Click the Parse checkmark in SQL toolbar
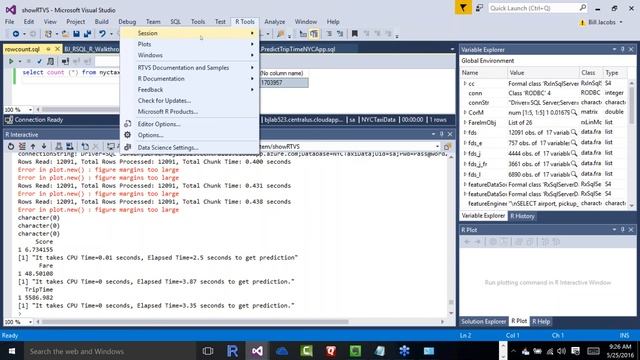Image resolution: width=640 pixels, height=360 pixels. point(39,61)
